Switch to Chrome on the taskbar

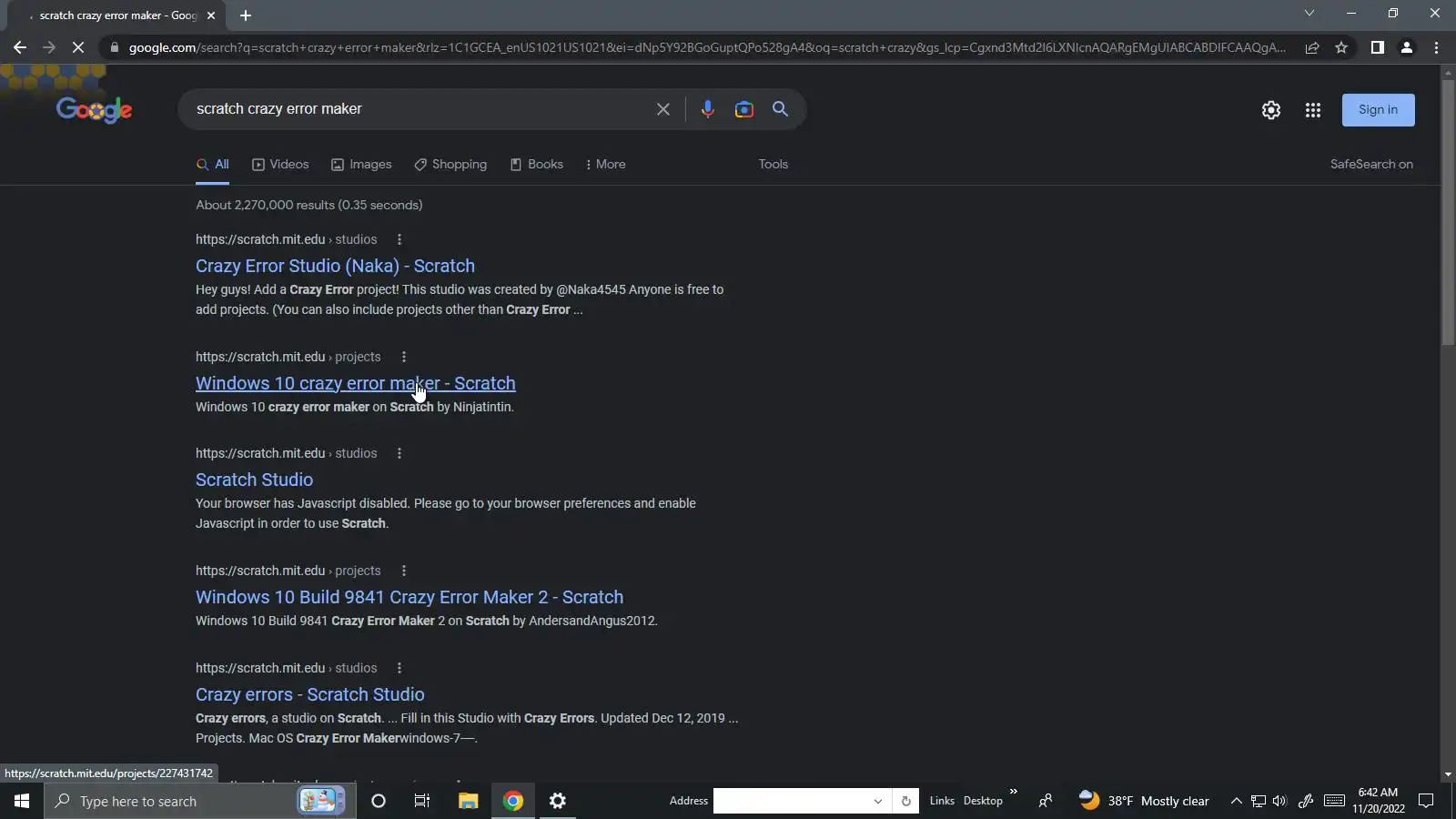coord(513,801)
